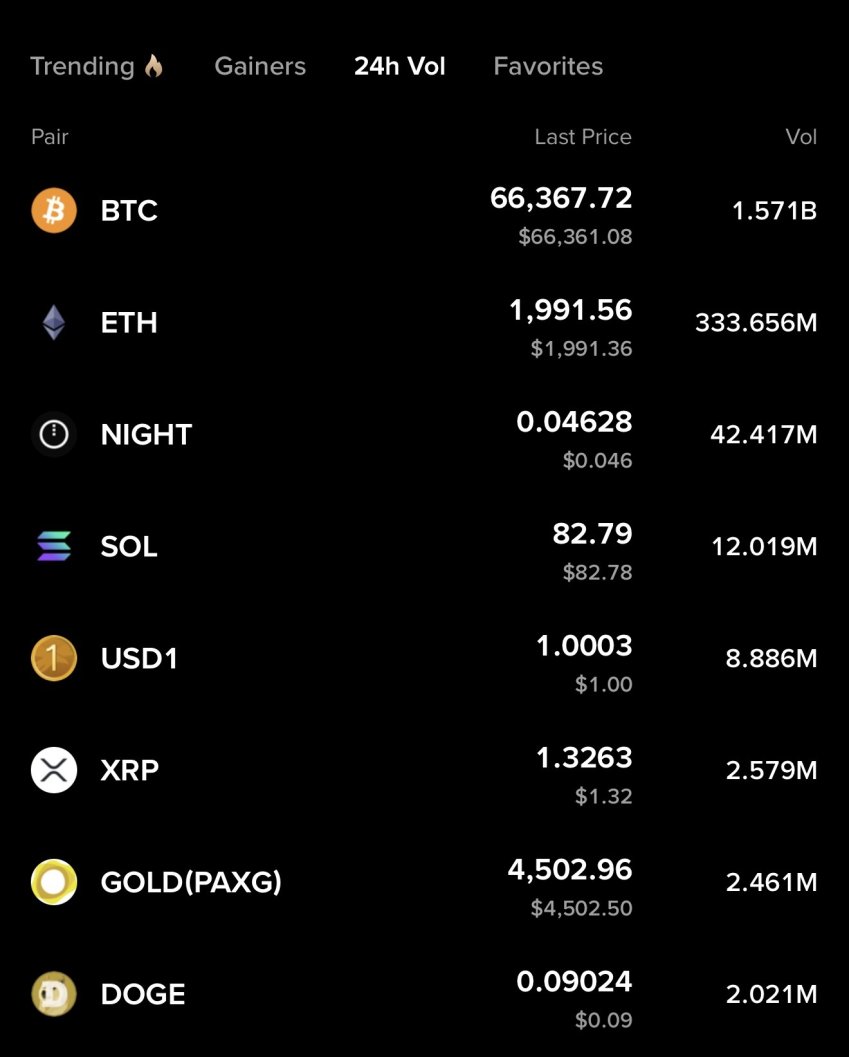Tap the XRP logo icon
The width and height of the screenshot is (849, 1057).
[x=54, y=771]
